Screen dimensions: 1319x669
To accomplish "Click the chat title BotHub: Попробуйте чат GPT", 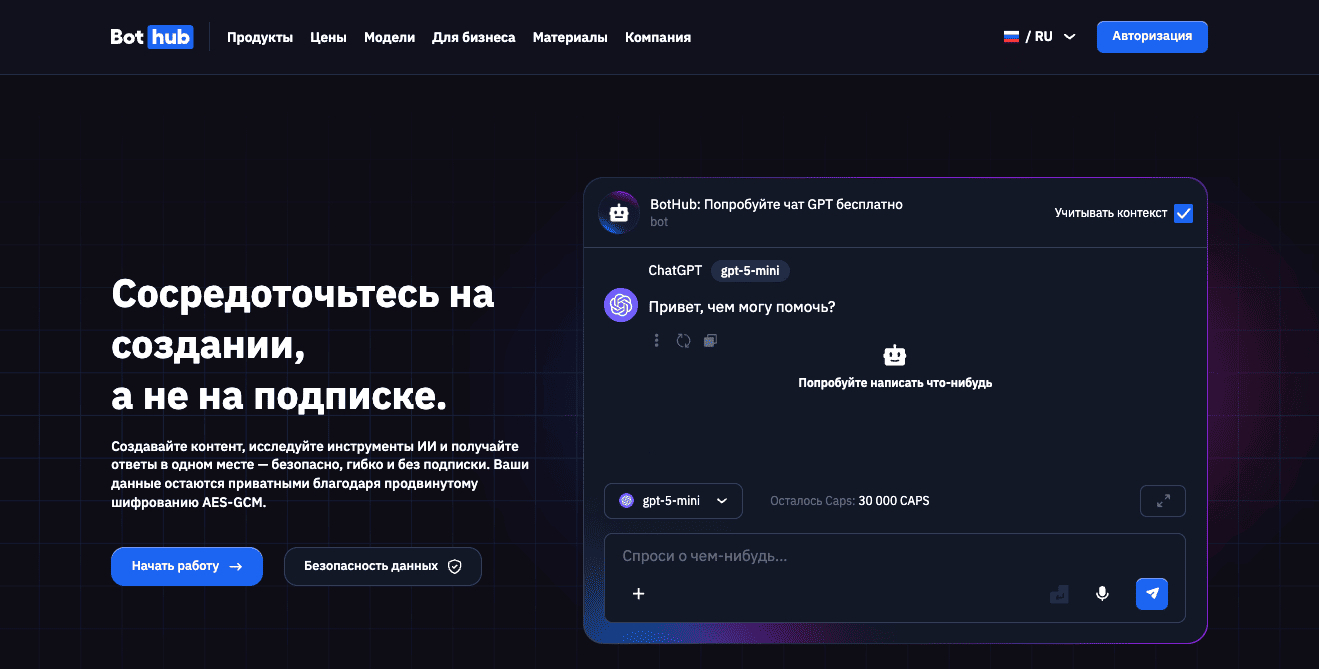I will click(776, 204).
